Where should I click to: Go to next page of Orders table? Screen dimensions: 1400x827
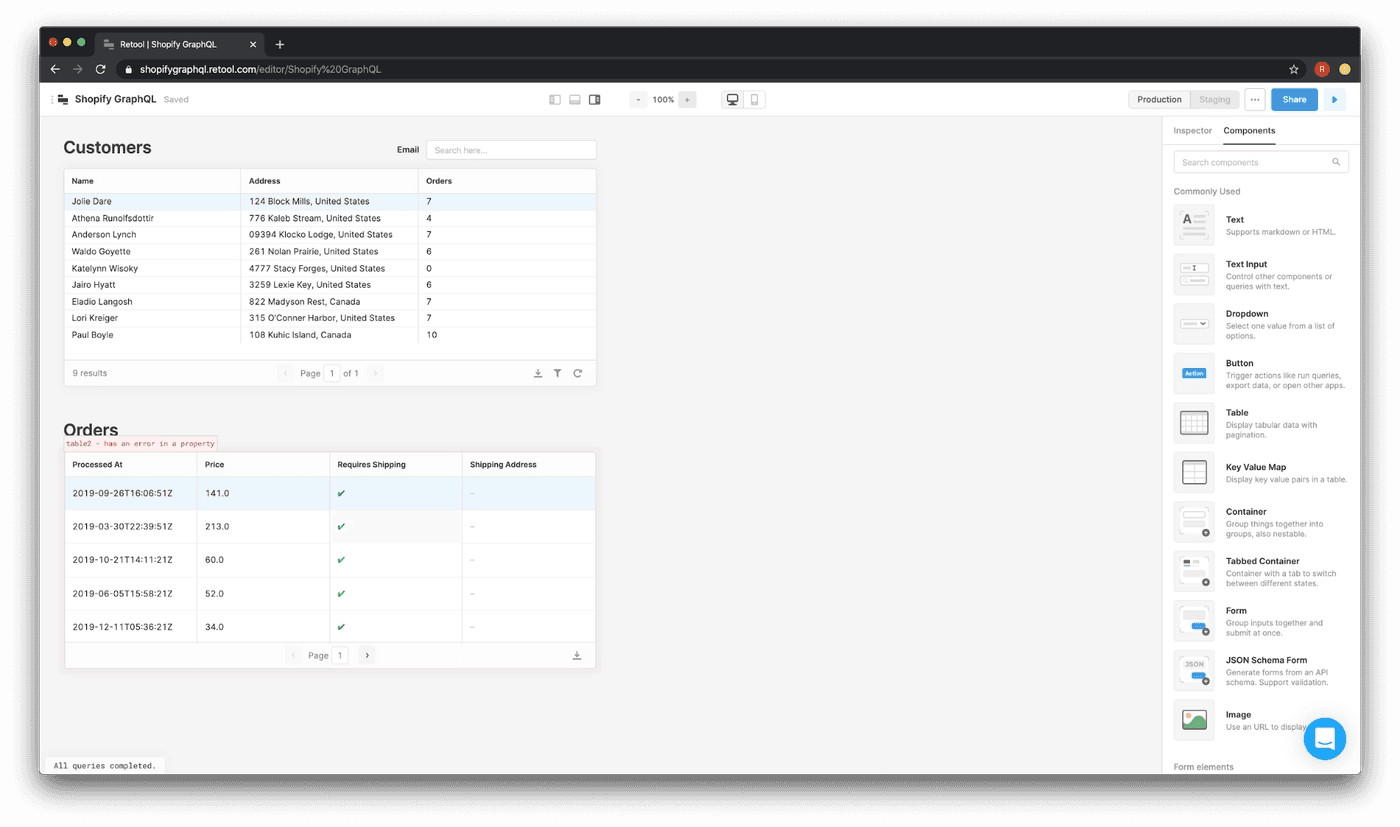coord(367,656)
